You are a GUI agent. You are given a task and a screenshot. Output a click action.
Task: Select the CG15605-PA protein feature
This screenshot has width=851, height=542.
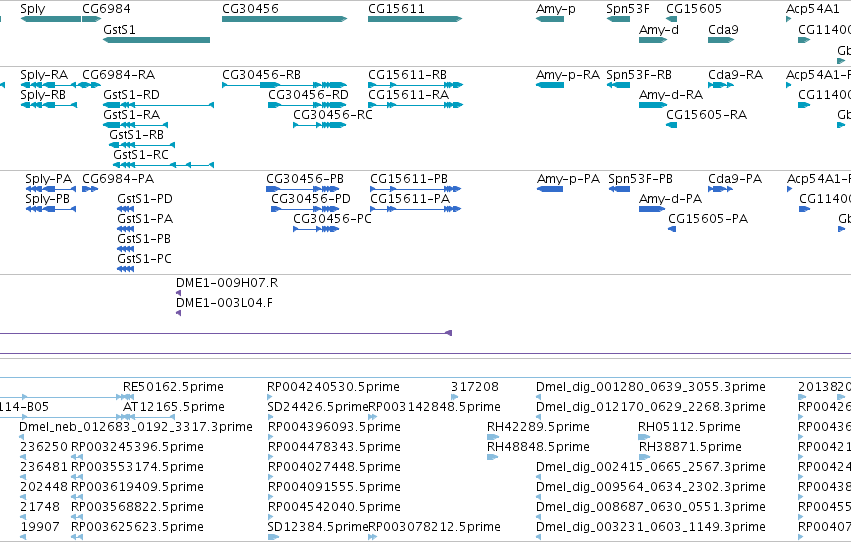(x=672, y=229)
